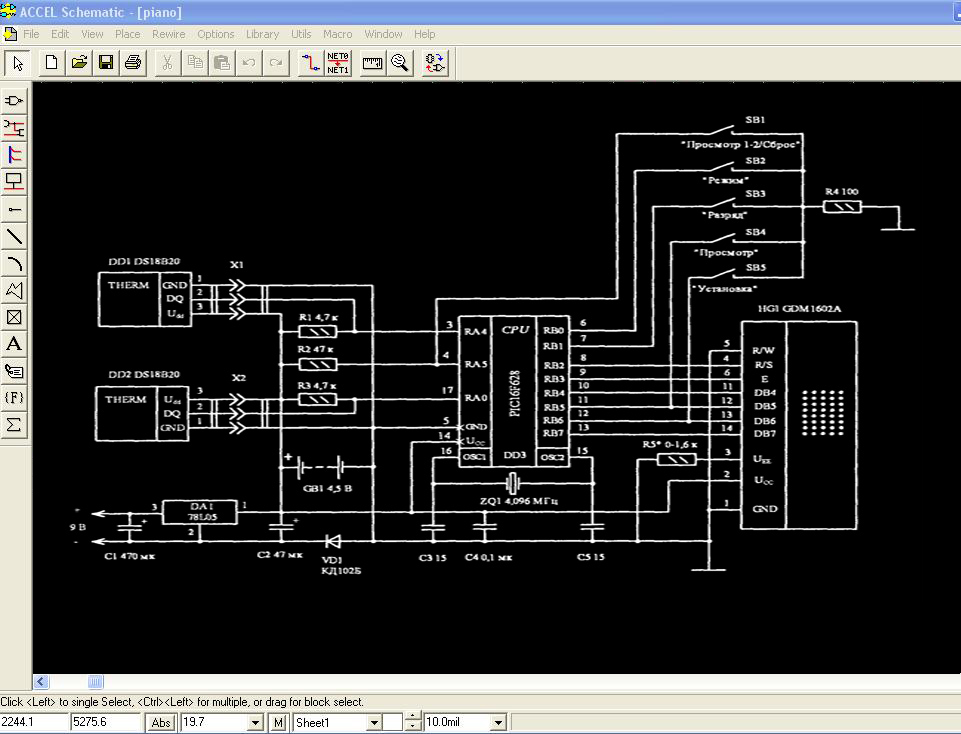This screenshot has height=734, width=961.
Task: Open the 19.7 value dropdown
Action: (255, 722)
